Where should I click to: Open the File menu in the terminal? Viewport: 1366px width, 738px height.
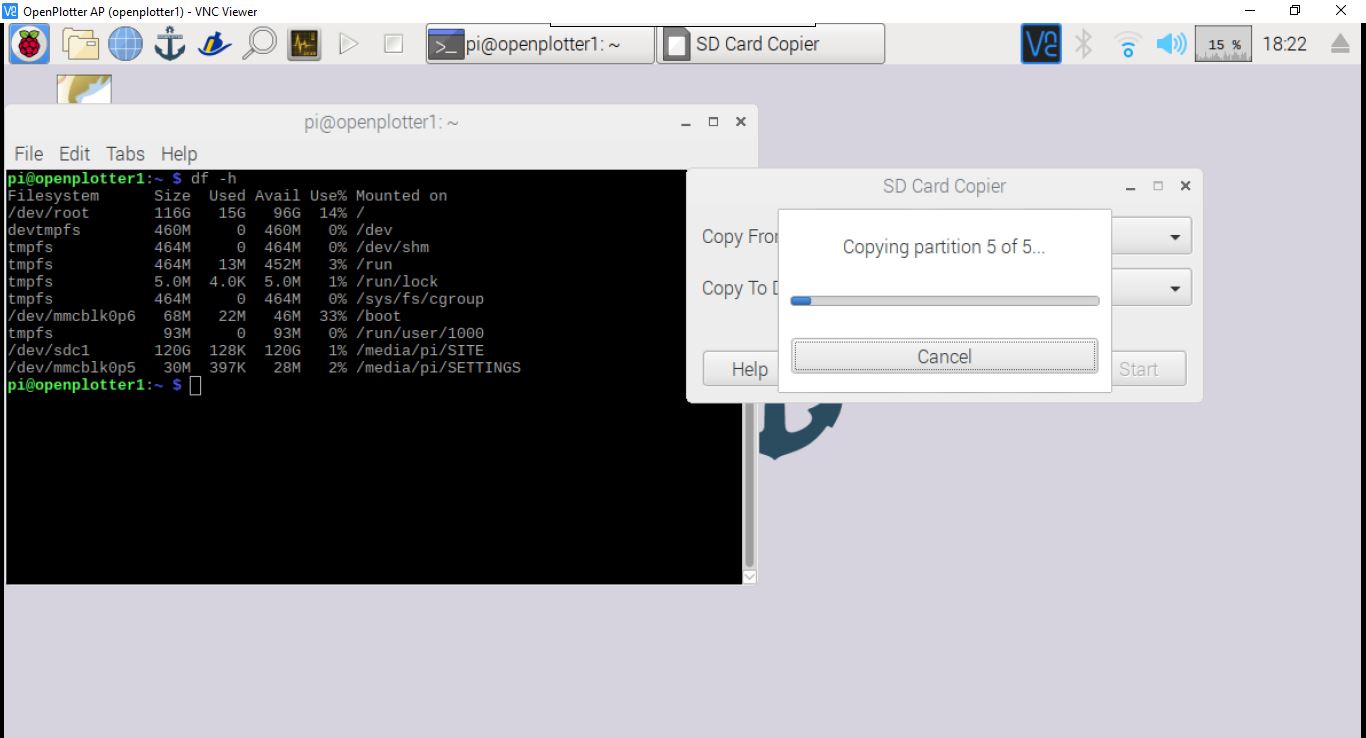(28, 154)
